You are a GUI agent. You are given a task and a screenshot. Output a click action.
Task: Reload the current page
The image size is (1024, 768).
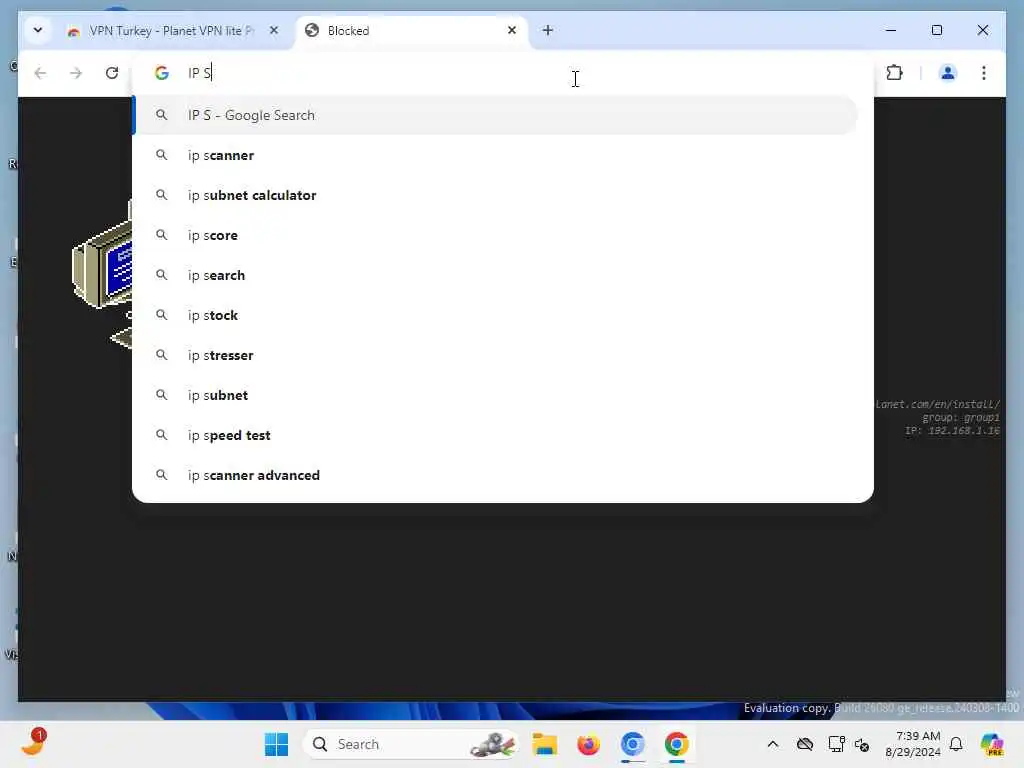(x=112, y=73)
